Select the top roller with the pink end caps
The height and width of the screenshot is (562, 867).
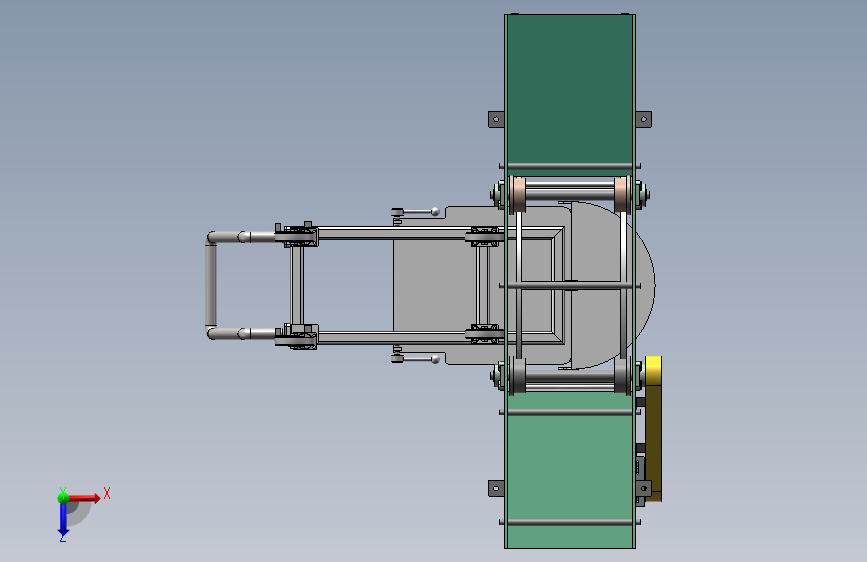tap(570, 194)
